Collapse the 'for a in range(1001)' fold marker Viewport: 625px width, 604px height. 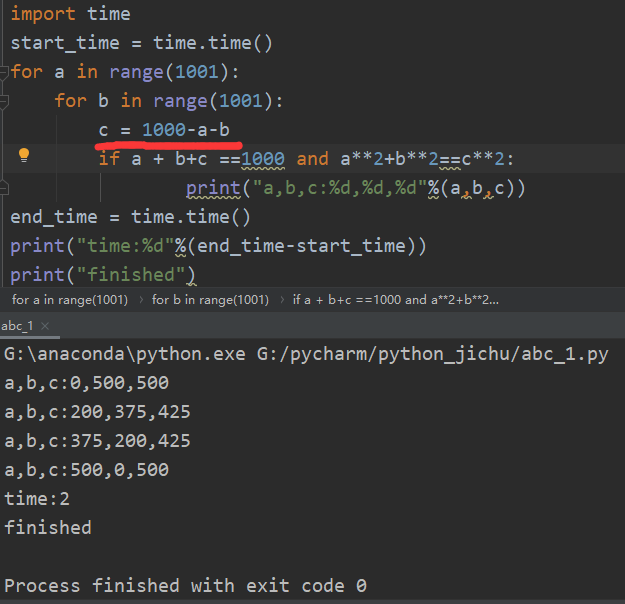4,73
